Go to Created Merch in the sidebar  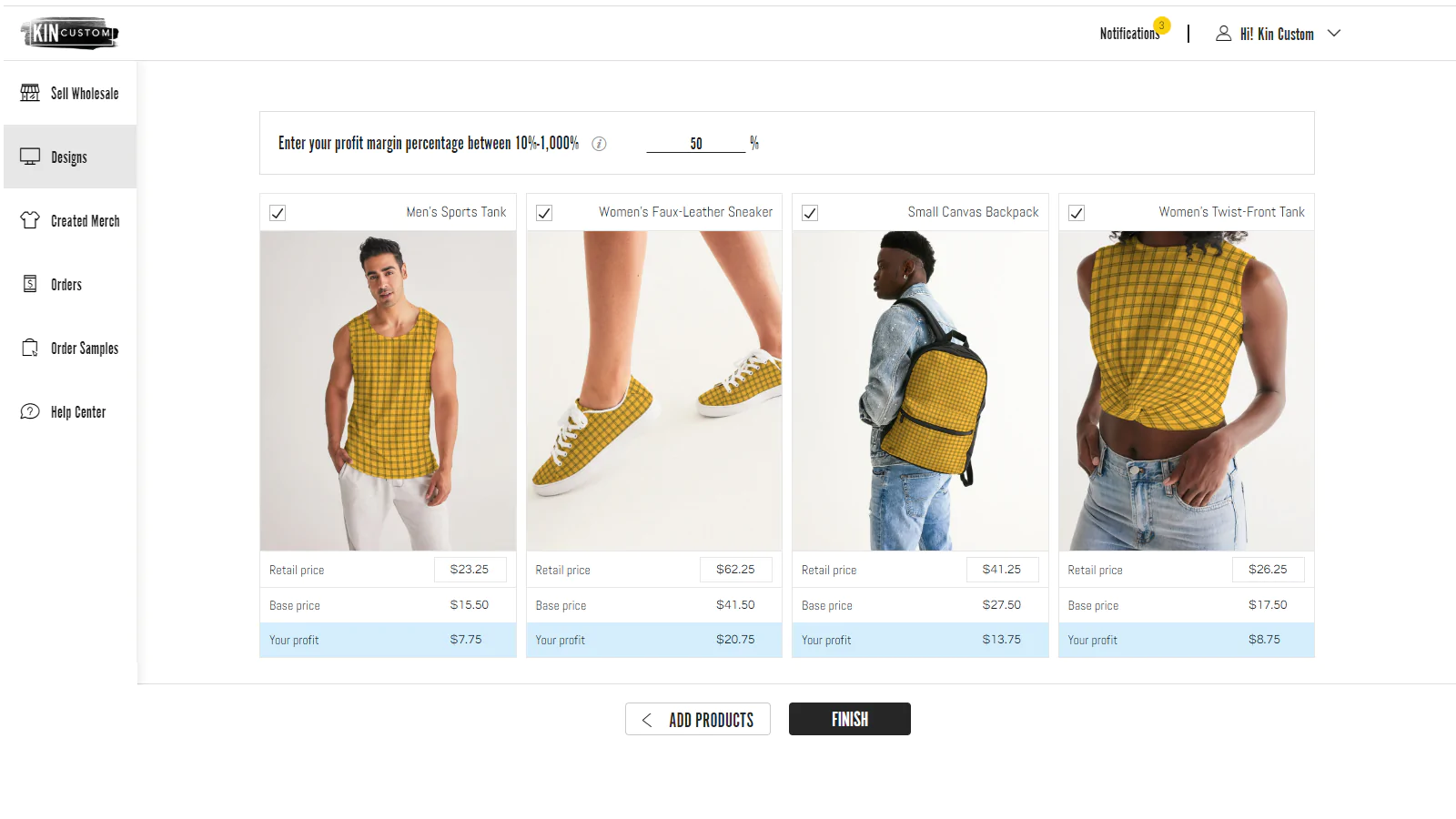pos(85,221)
